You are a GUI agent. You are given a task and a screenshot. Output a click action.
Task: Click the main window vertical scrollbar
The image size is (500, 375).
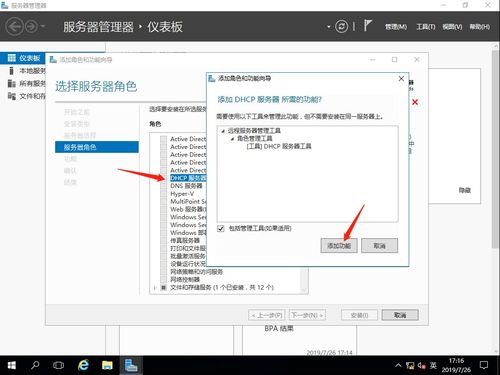(x=495, y=148)
